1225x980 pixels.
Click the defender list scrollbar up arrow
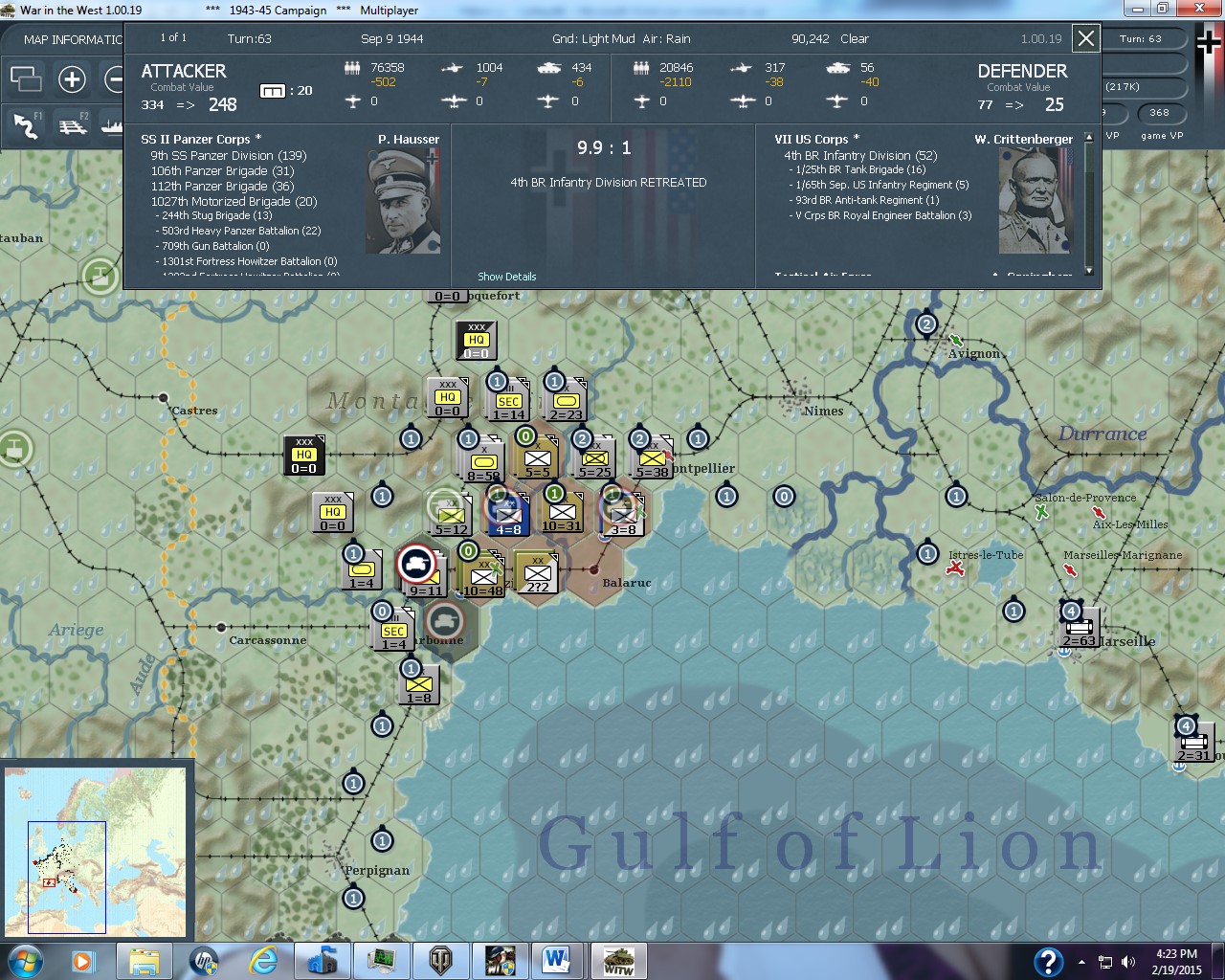pyautogui.click(x=1088, y=139)
